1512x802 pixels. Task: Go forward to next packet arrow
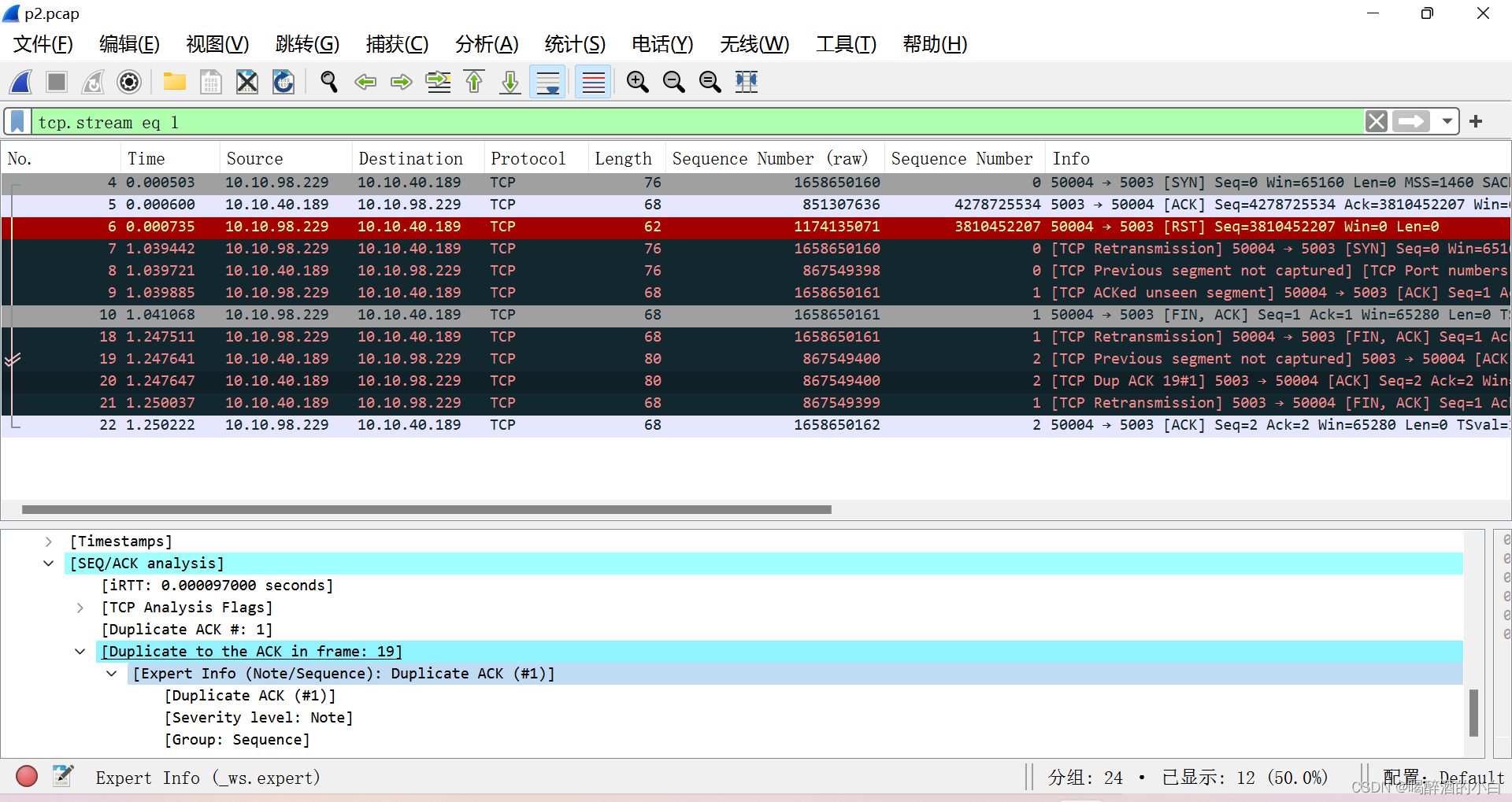click(x=402, y=82)
